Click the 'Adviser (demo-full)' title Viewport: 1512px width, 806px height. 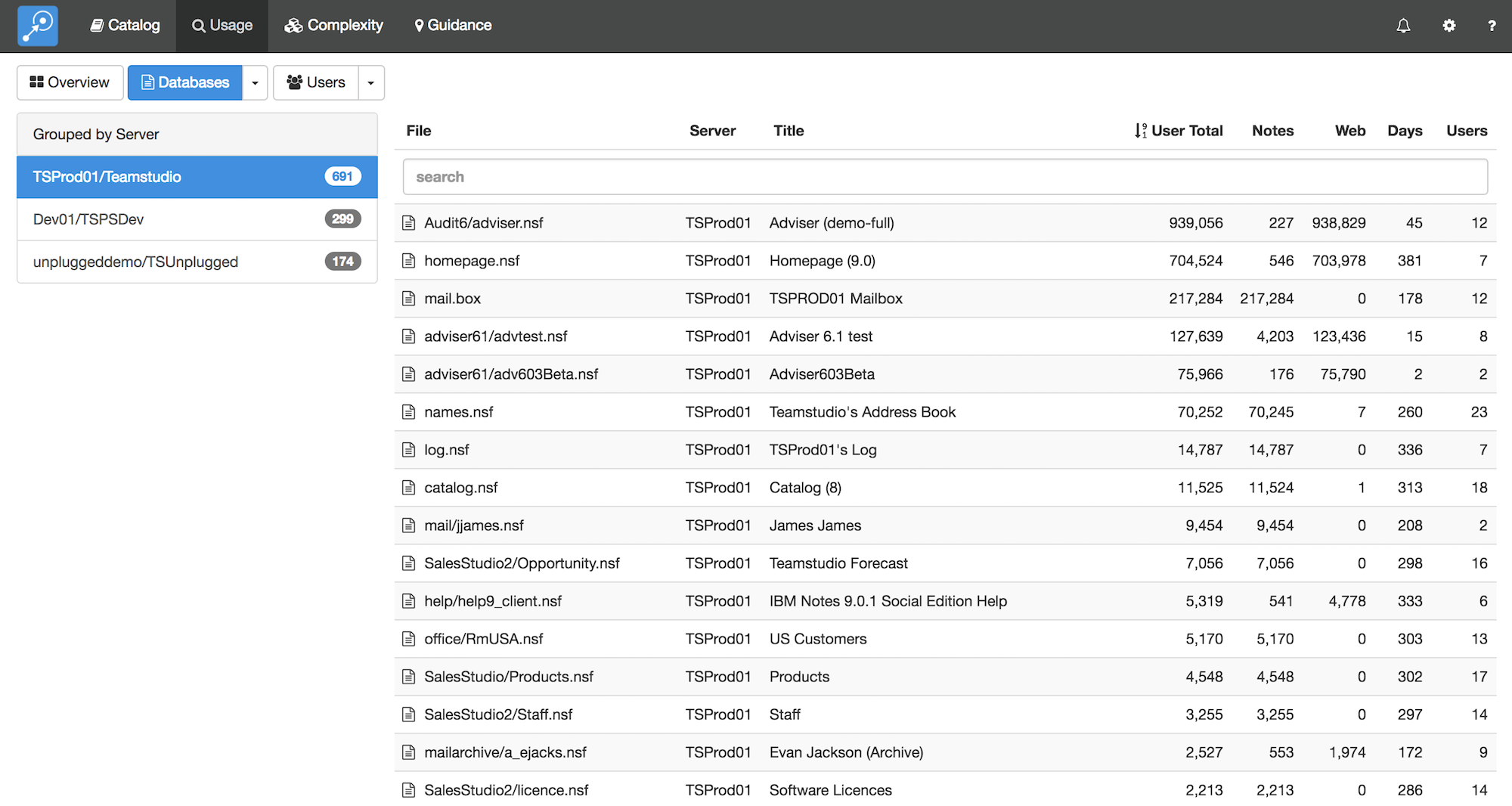pyautogui.click(x=832, y=223)
